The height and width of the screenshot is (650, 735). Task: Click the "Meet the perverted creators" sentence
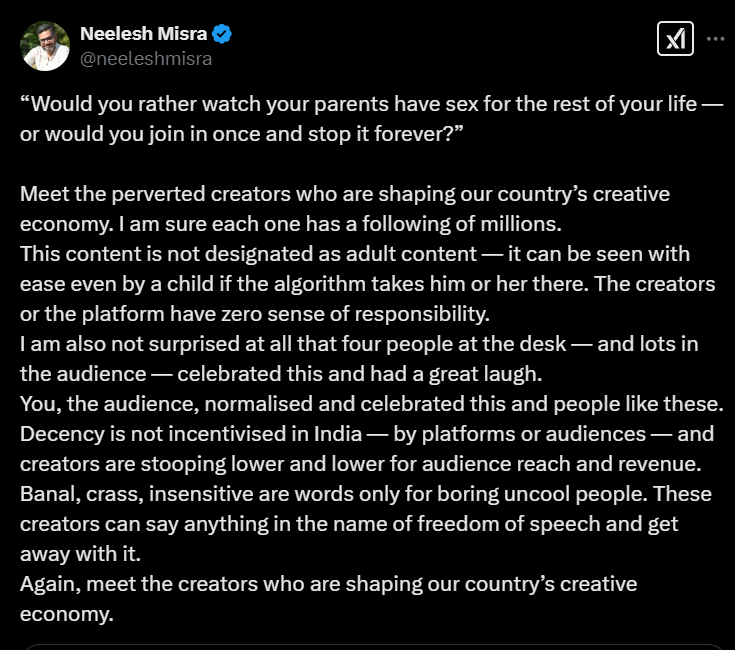345,194
